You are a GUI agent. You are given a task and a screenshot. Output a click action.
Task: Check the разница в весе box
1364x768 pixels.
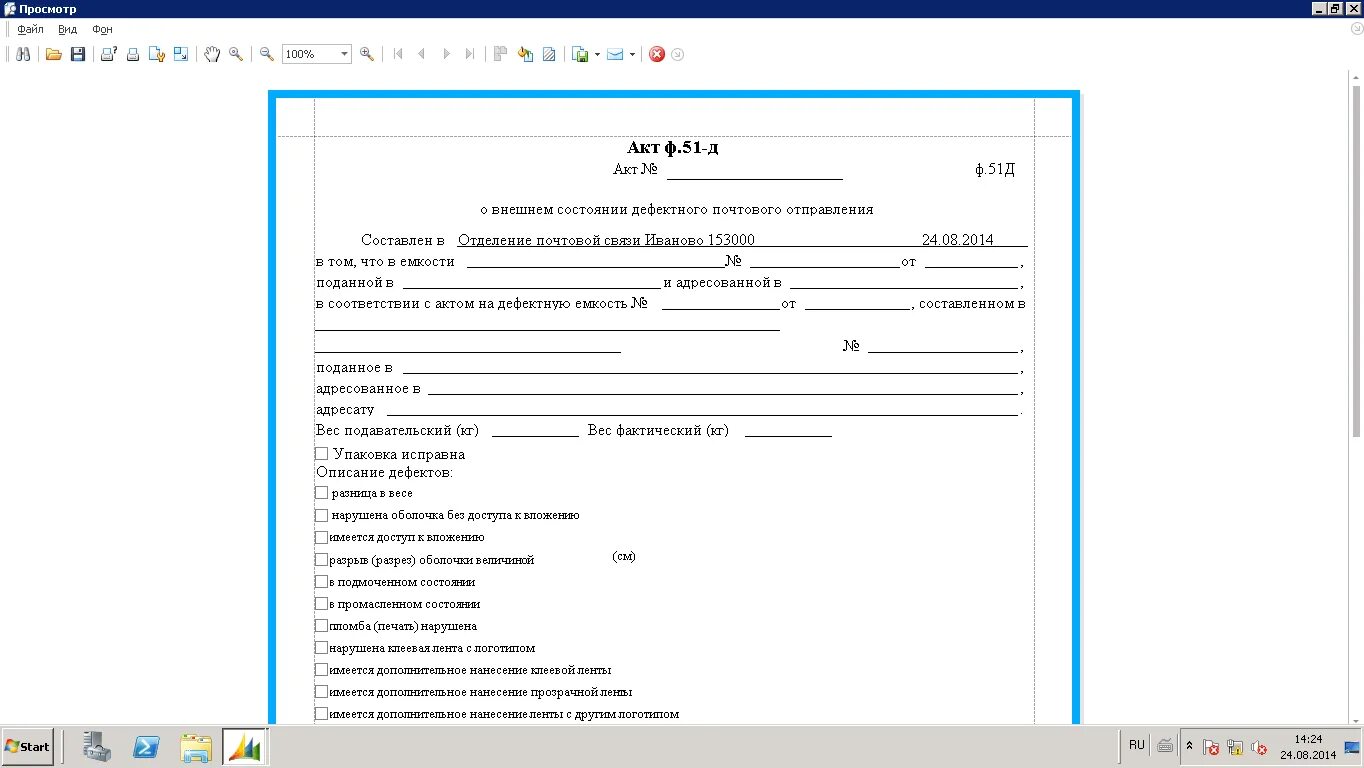[x=321, y=493]
